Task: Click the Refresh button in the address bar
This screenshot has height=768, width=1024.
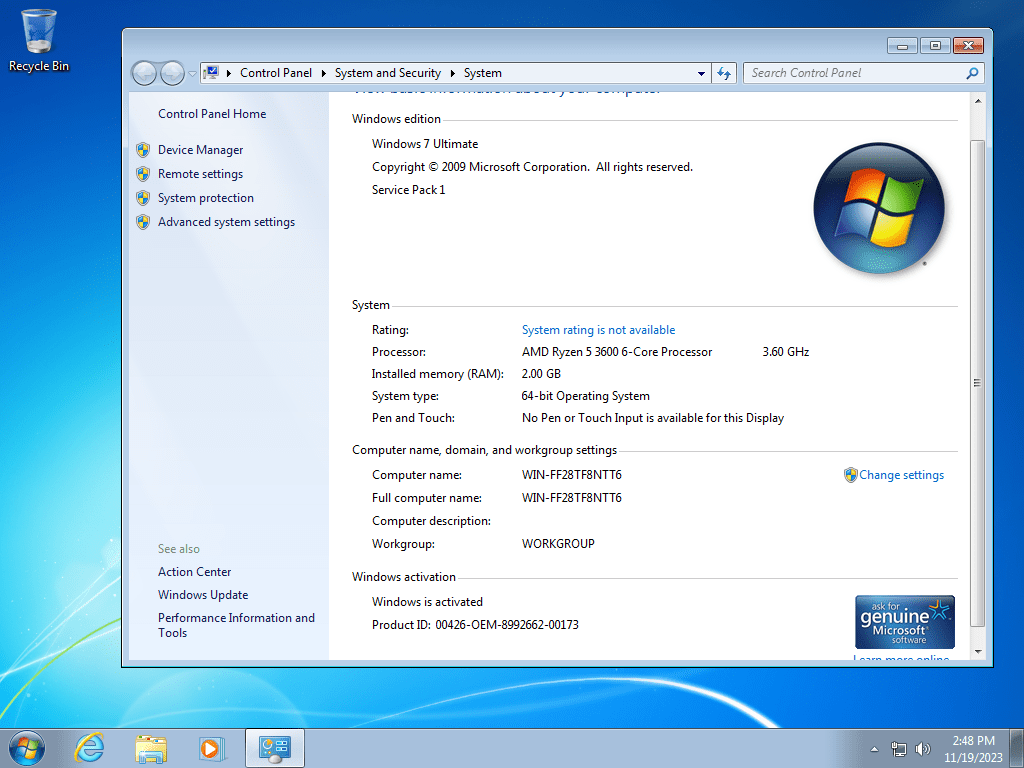Action: pyautogui.click(x=724, y=73)
